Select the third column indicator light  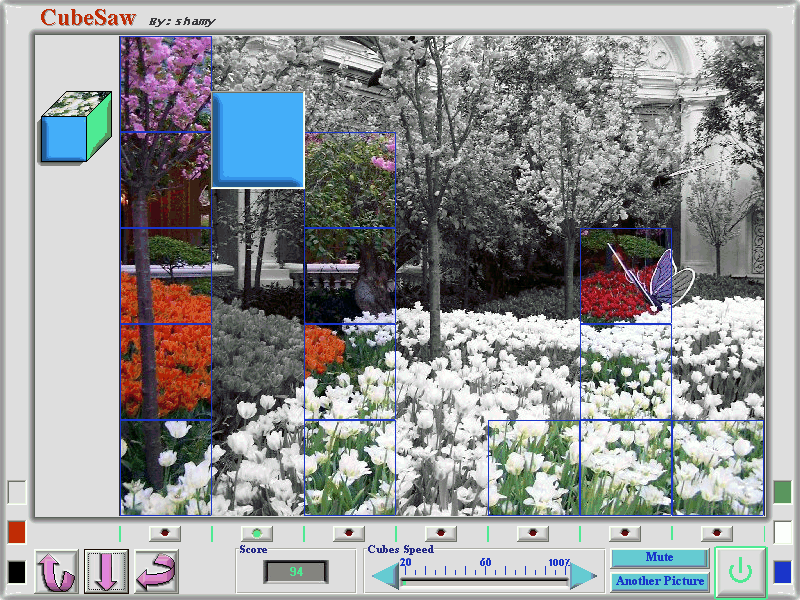(349, 533)
